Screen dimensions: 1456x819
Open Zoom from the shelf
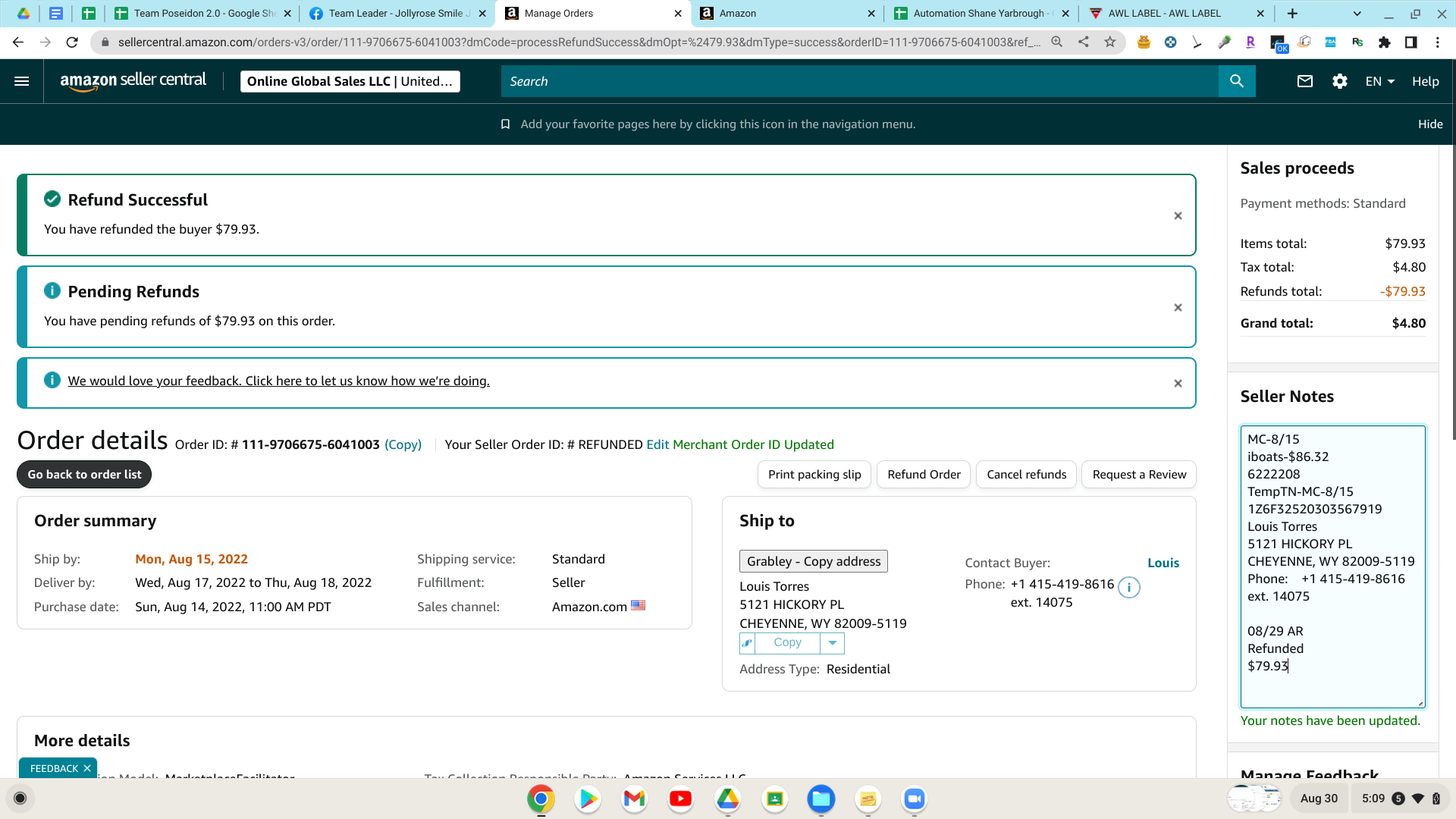(914, 799)
